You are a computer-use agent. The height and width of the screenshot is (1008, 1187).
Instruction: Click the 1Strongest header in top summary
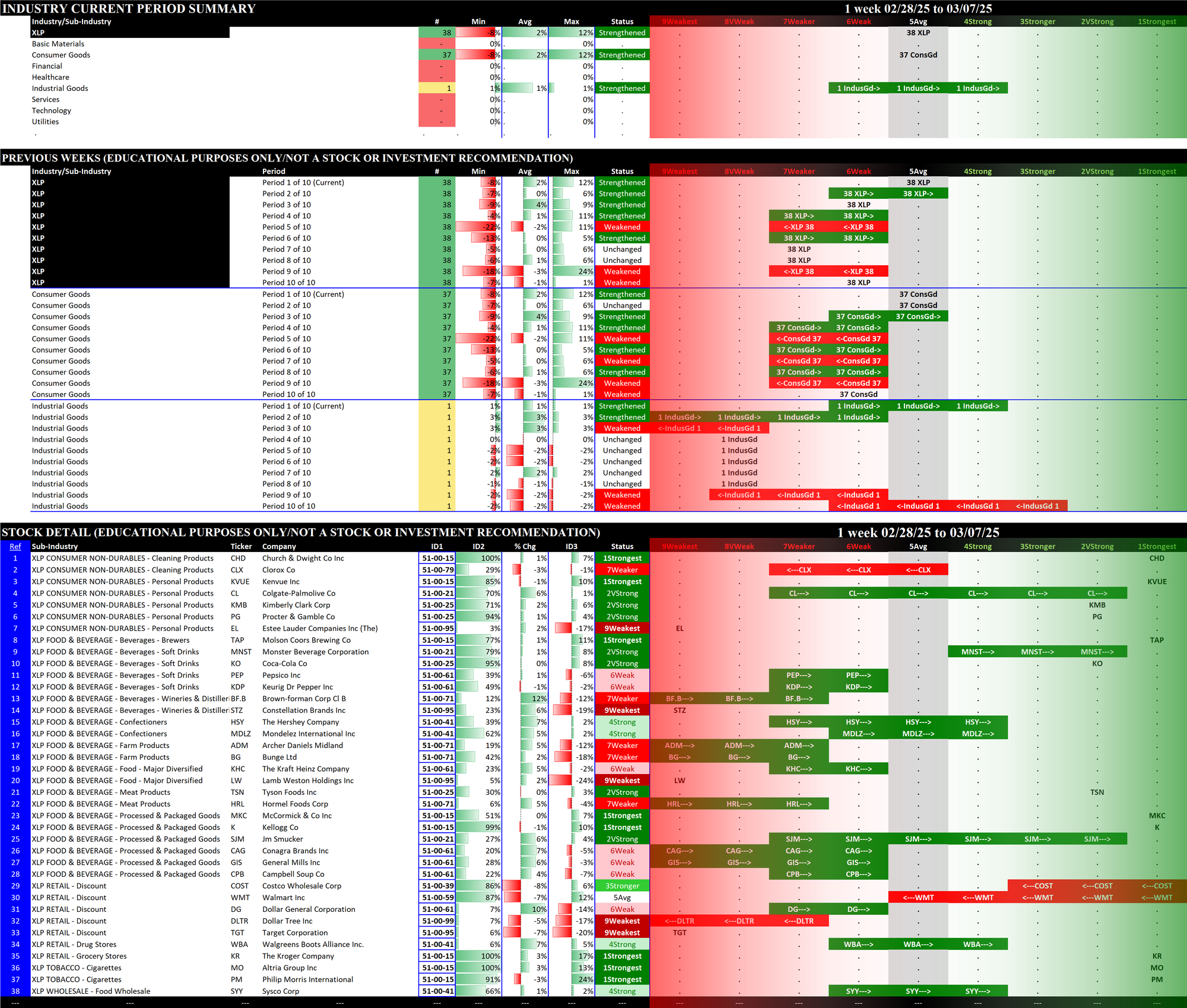(x=1156, y=22)
